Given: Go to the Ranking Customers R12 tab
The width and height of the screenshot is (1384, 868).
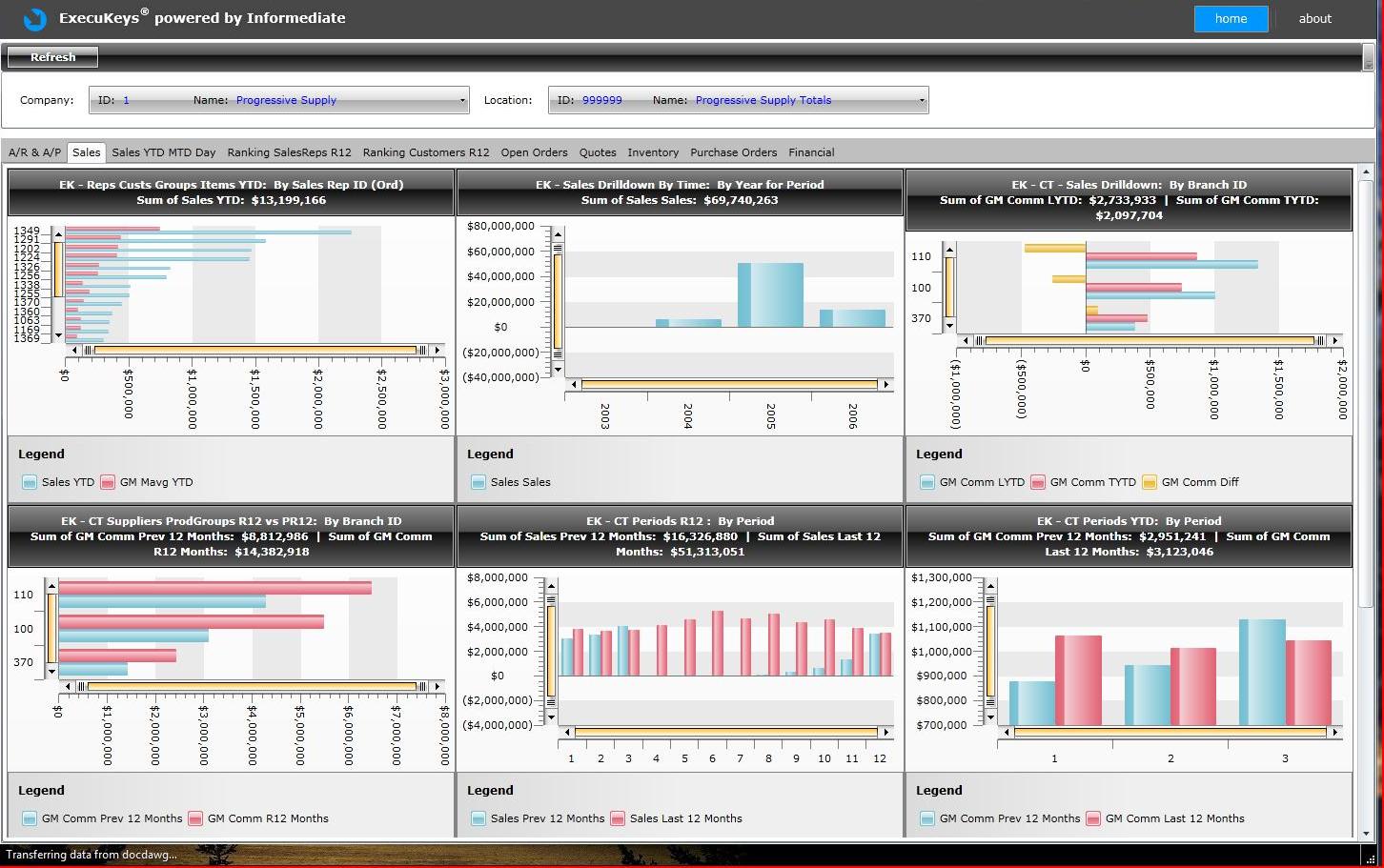Looking at the screenshot, I should (x=425, y=152).
